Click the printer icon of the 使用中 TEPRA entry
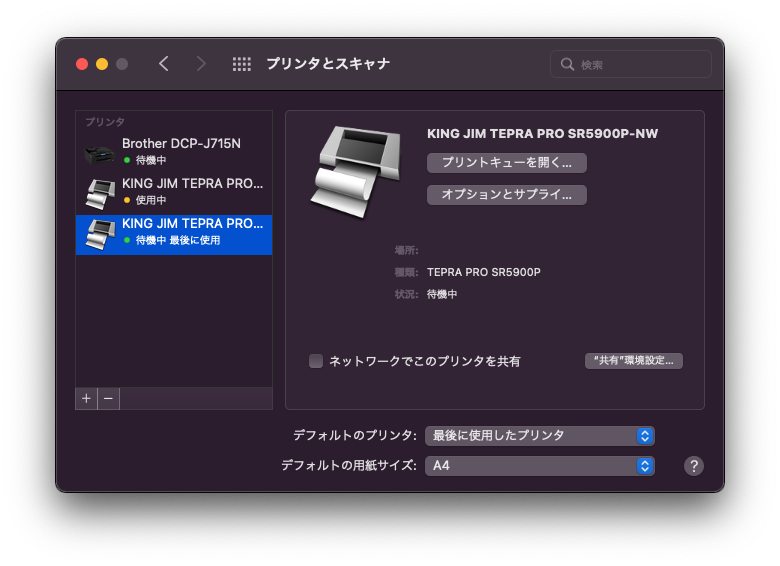Screen dimensions: 780x566 click(x=101, y=194)
